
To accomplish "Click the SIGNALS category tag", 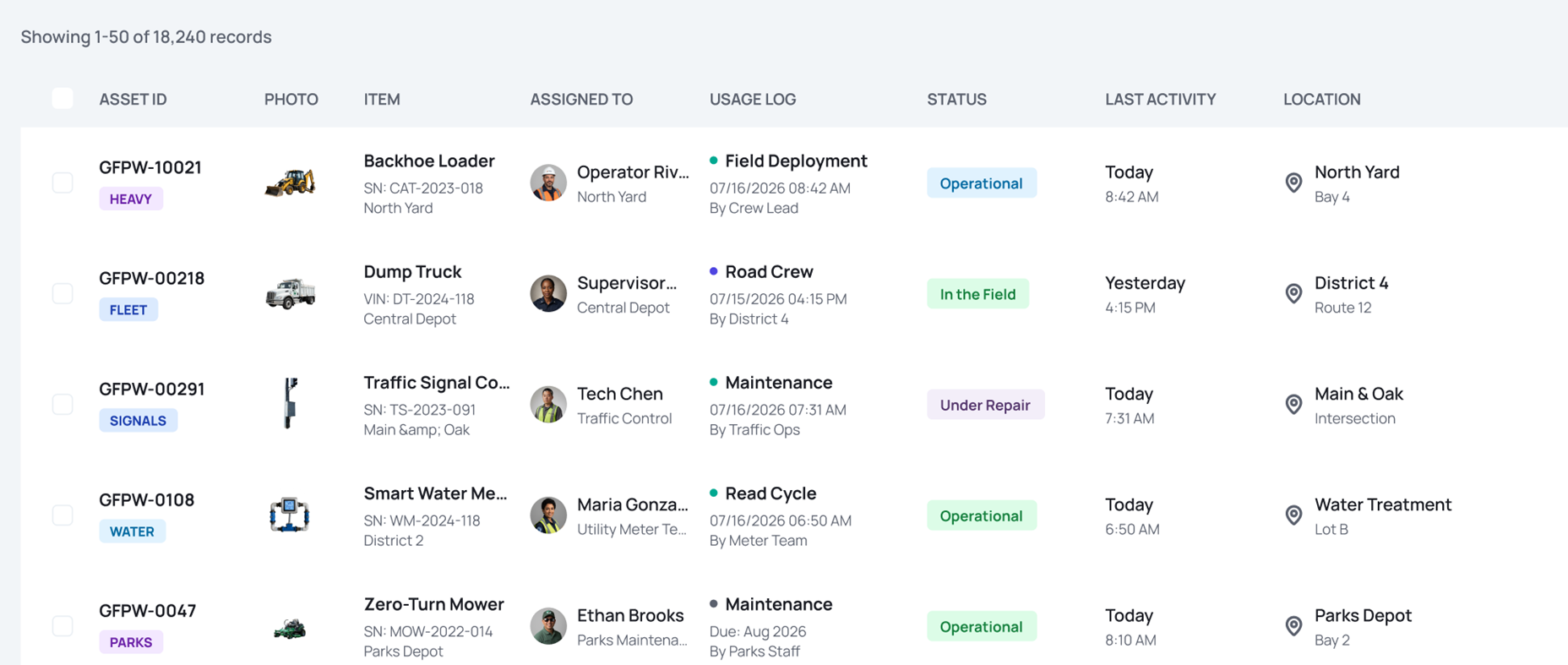I will [138, 420].
